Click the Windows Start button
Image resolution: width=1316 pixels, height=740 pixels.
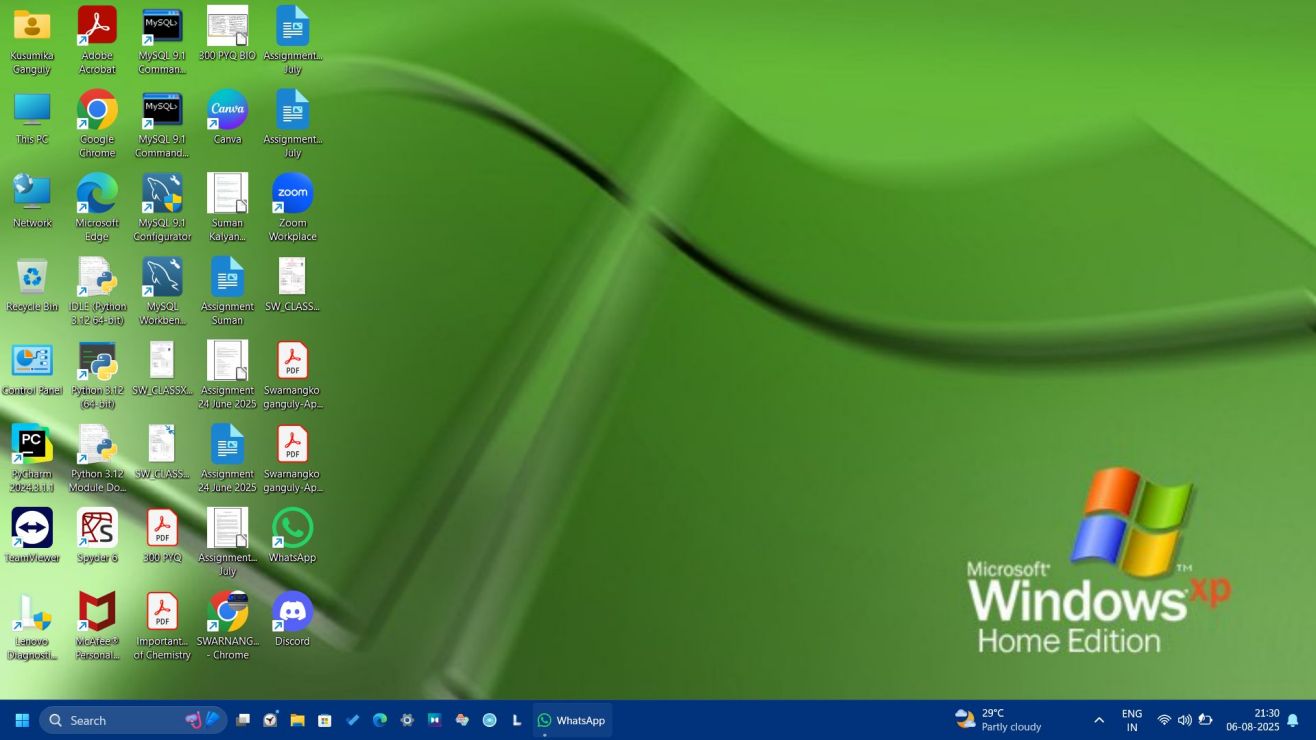point(21,720)
